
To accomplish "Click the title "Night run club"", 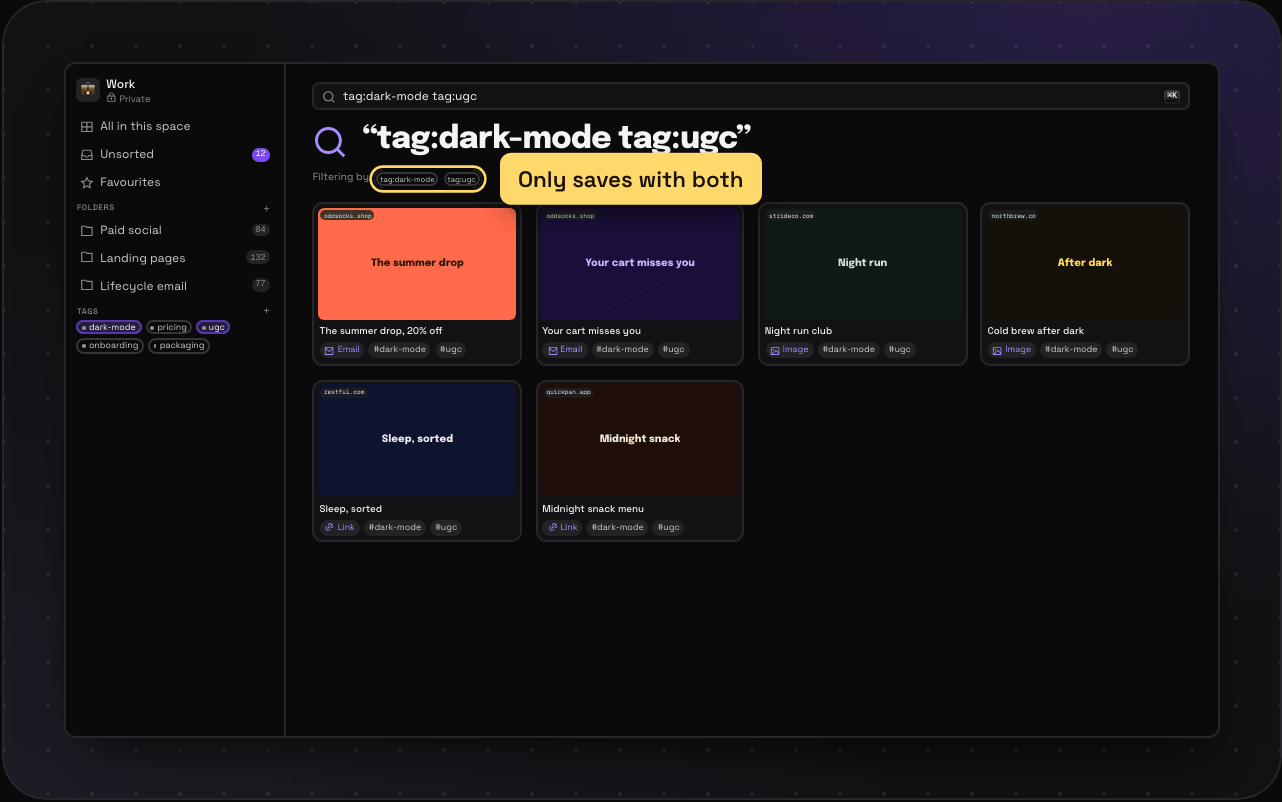I will tap(798, 331).
